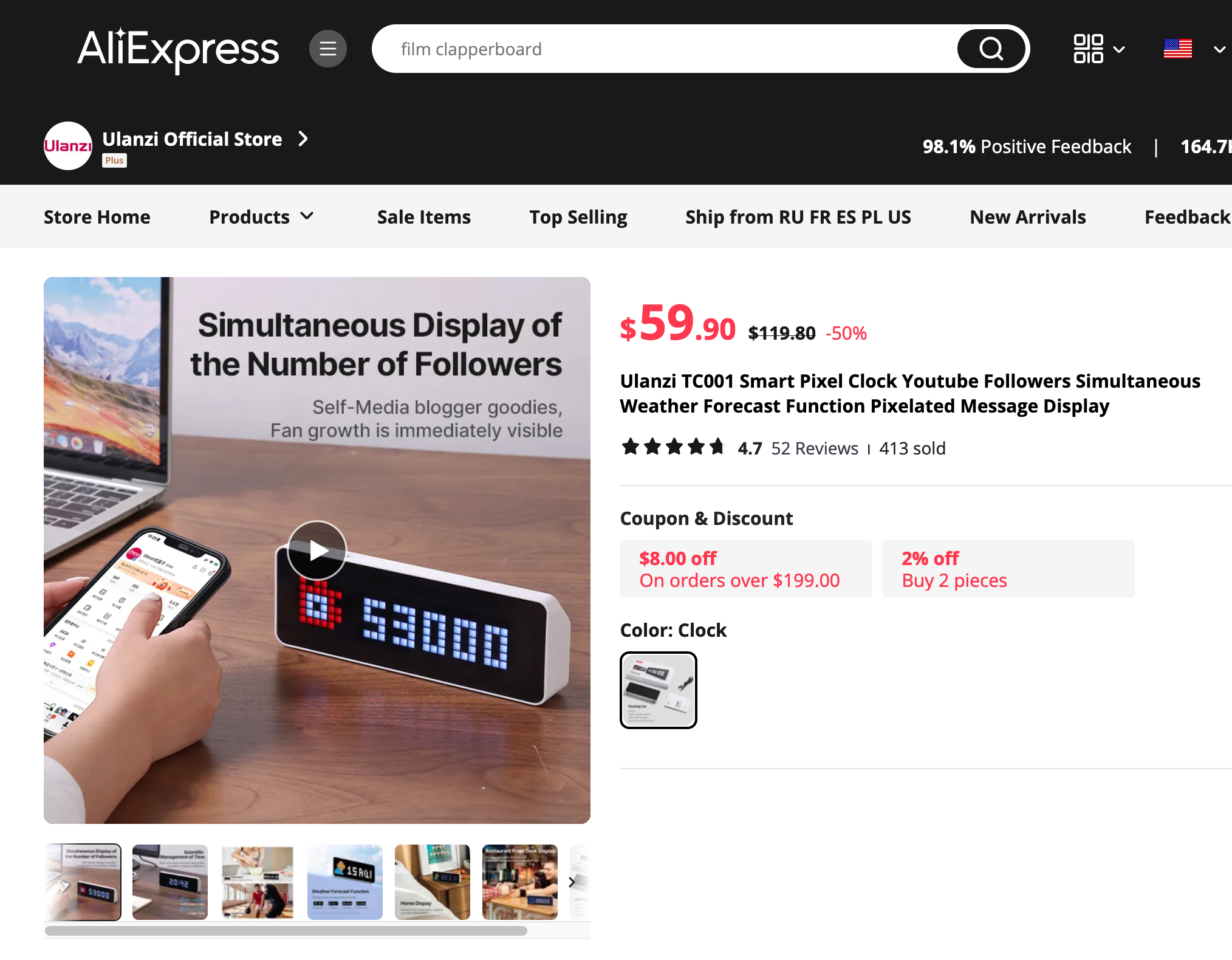
Task: Expand the Products dropdown menu
Action: tap(261, 217)
